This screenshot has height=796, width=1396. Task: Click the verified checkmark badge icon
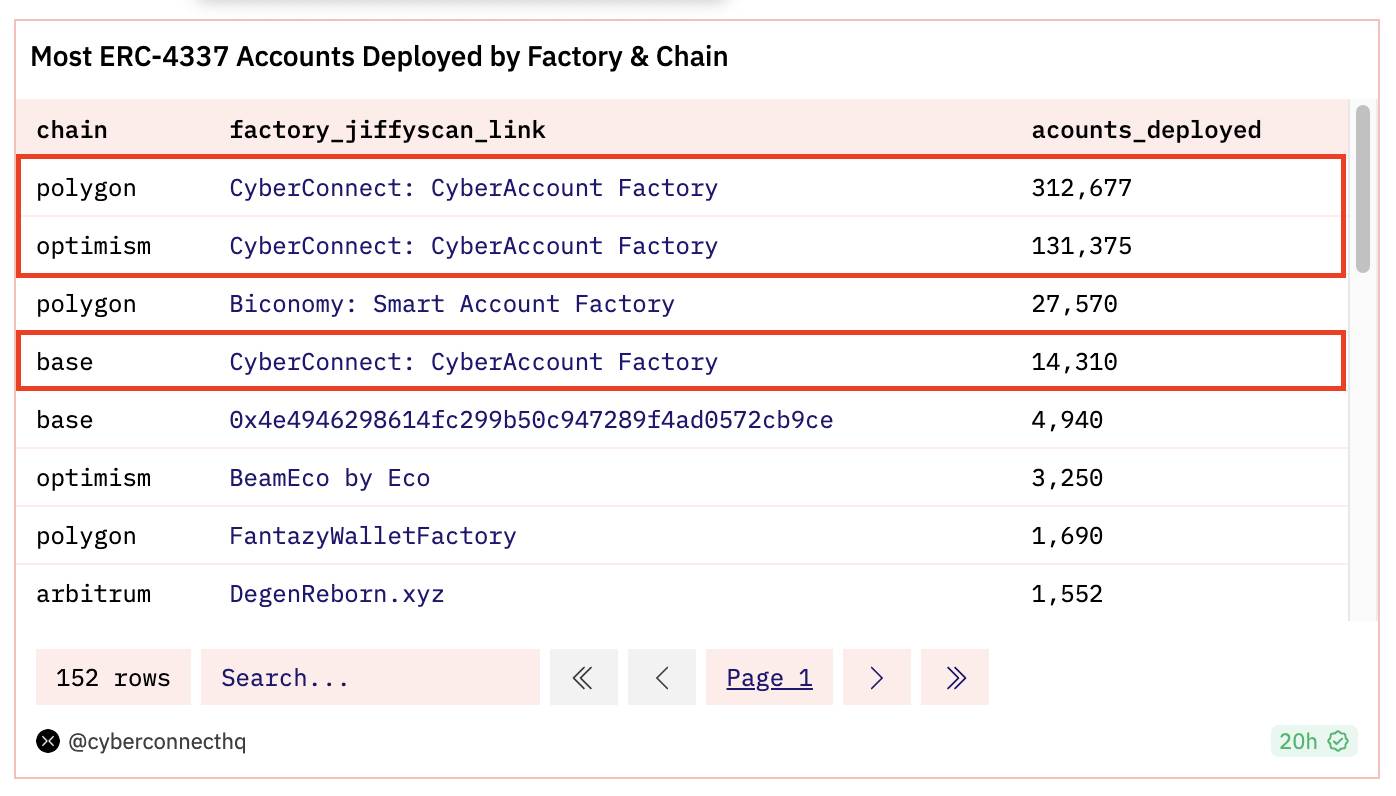1339,741
